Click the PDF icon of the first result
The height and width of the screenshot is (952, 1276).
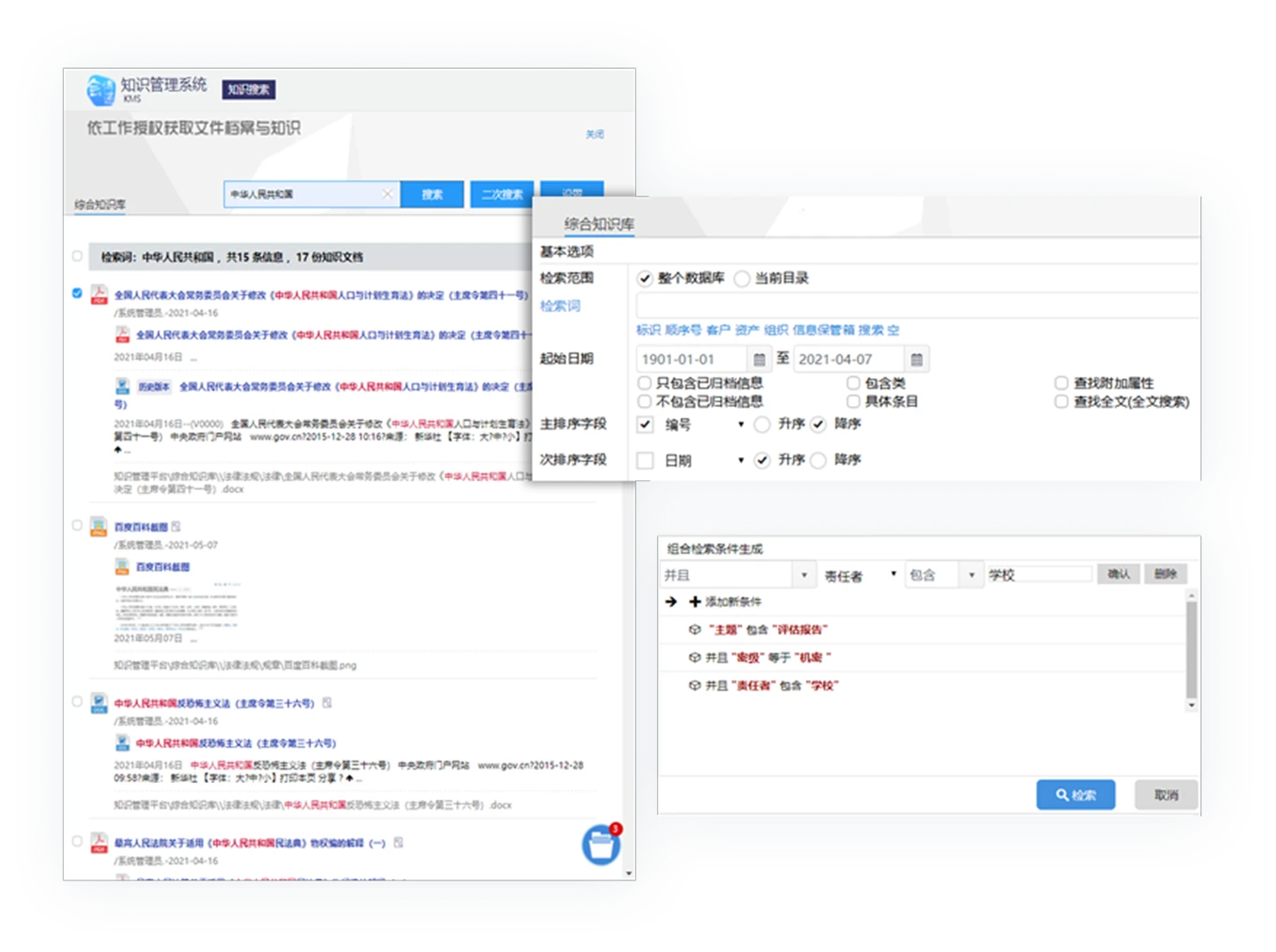99,295
